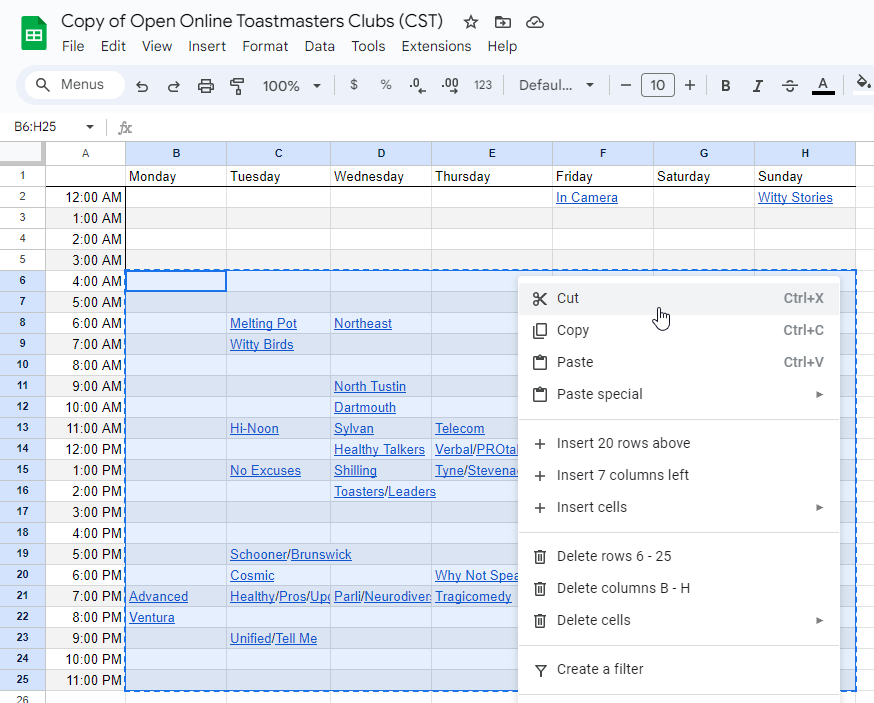Increase decimal places icon
The image size is (874, 703).
coord(450,85)
